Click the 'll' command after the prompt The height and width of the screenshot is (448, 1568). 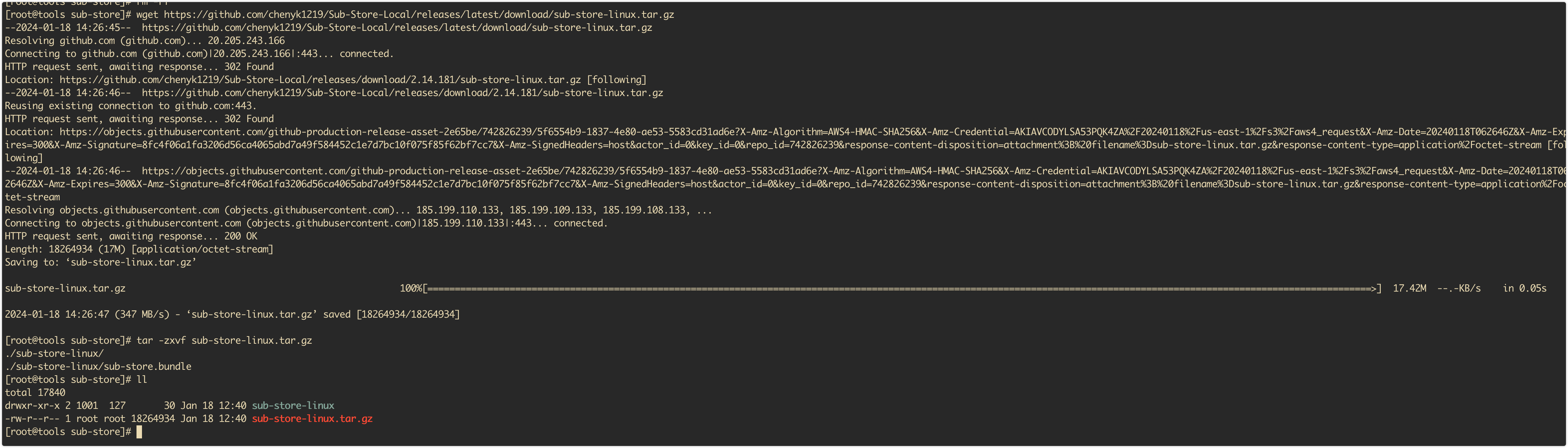(x=142, y=380)
